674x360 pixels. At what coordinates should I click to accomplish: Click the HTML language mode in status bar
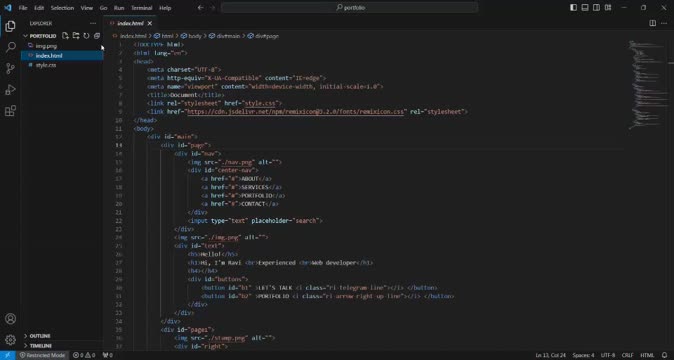pyautogui.click(x=647, y=355)
